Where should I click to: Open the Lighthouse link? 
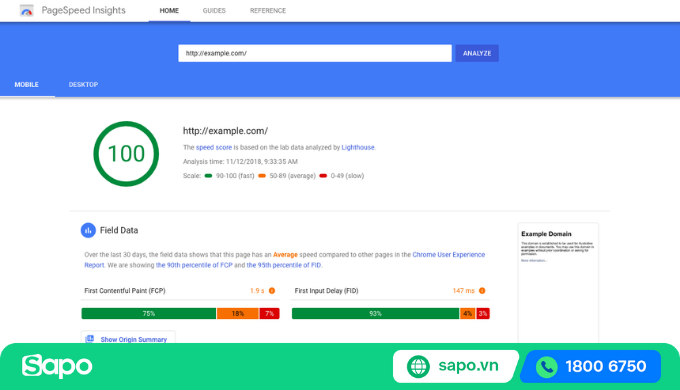tap(358, 147)
